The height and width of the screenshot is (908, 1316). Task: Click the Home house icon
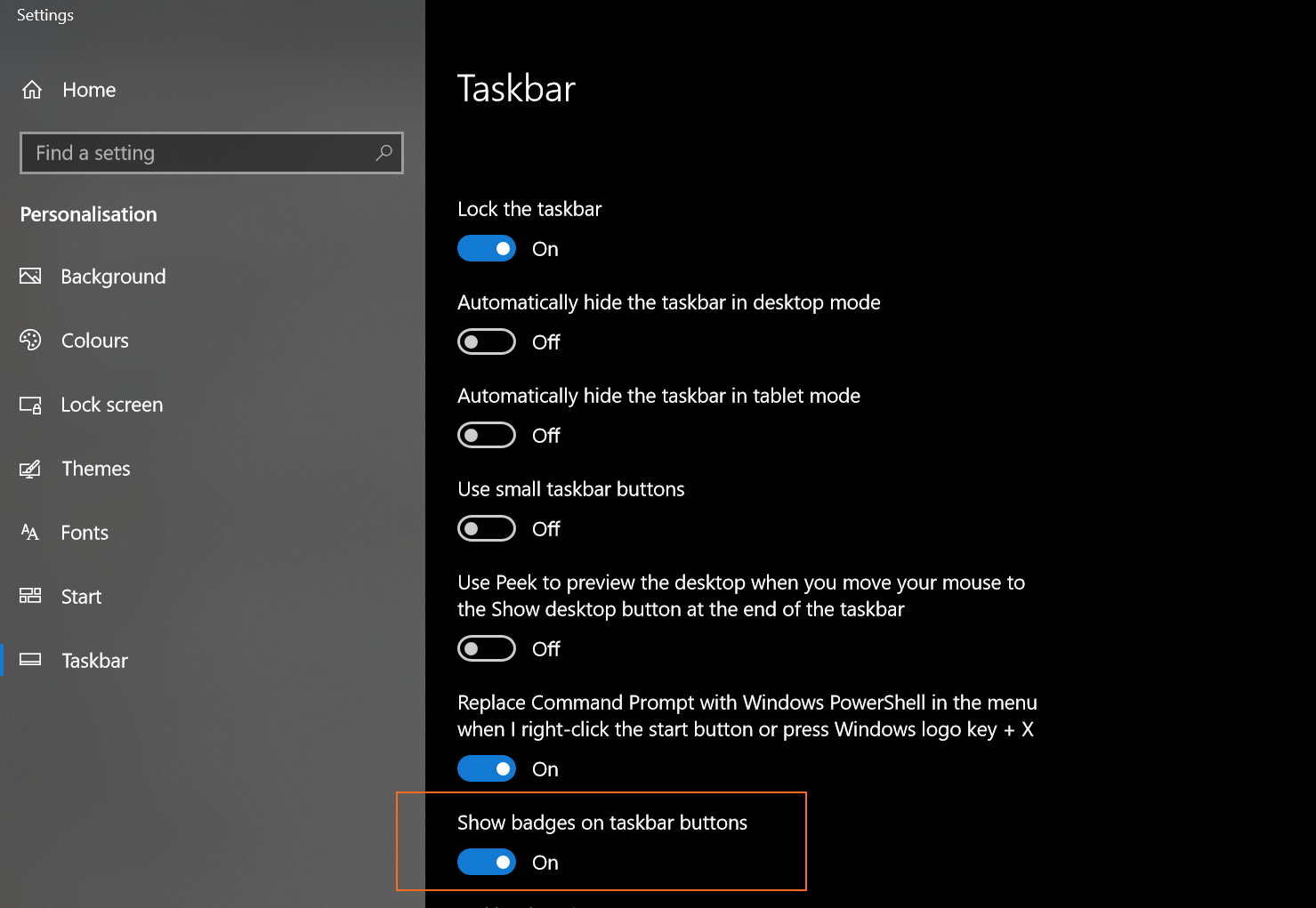point(31,89)
